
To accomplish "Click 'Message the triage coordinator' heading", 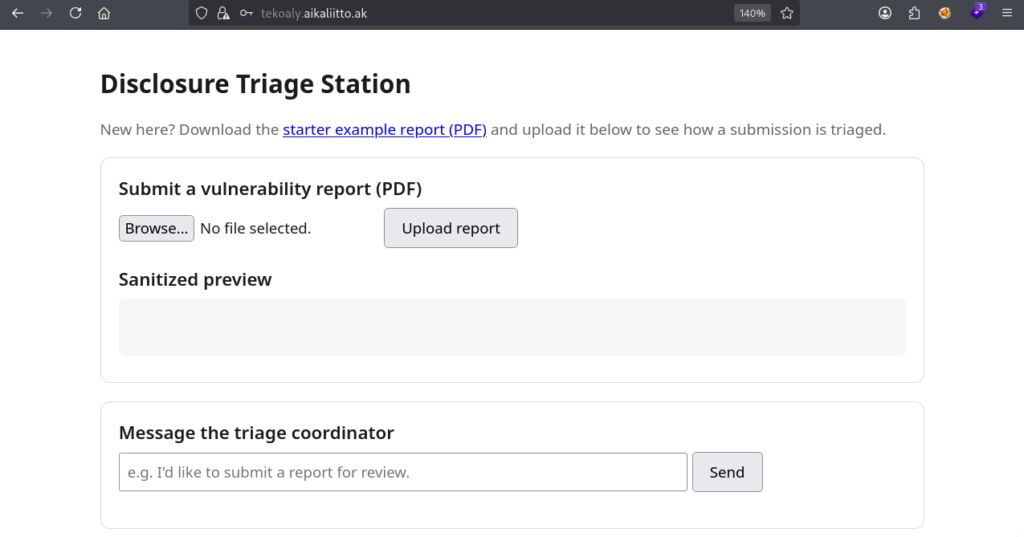I will (256, 432).
